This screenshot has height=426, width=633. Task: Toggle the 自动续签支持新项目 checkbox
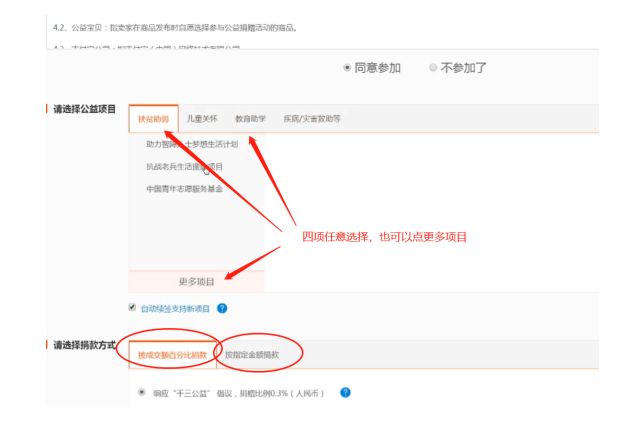[x=132, y=308]
